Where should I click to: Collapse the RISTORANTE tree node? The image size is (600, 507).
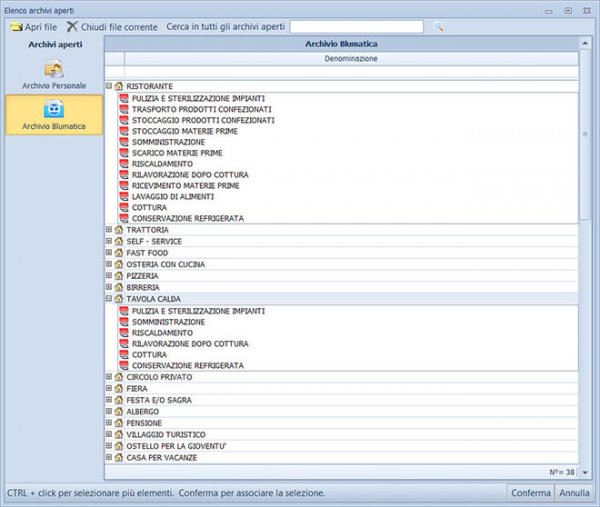point(109,87)
